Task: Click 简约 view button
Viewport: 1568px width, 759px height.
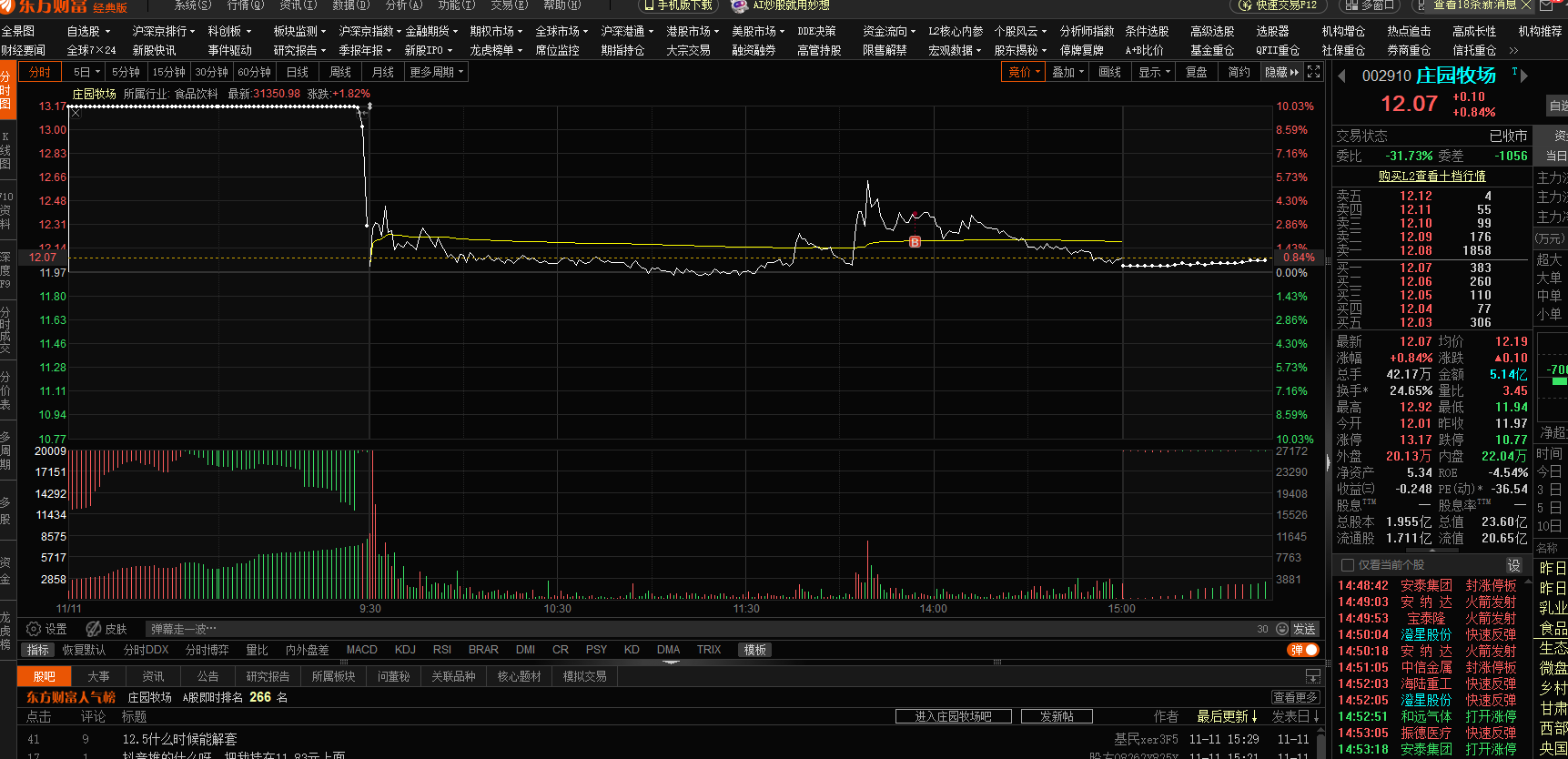Action: [1239, 72]
